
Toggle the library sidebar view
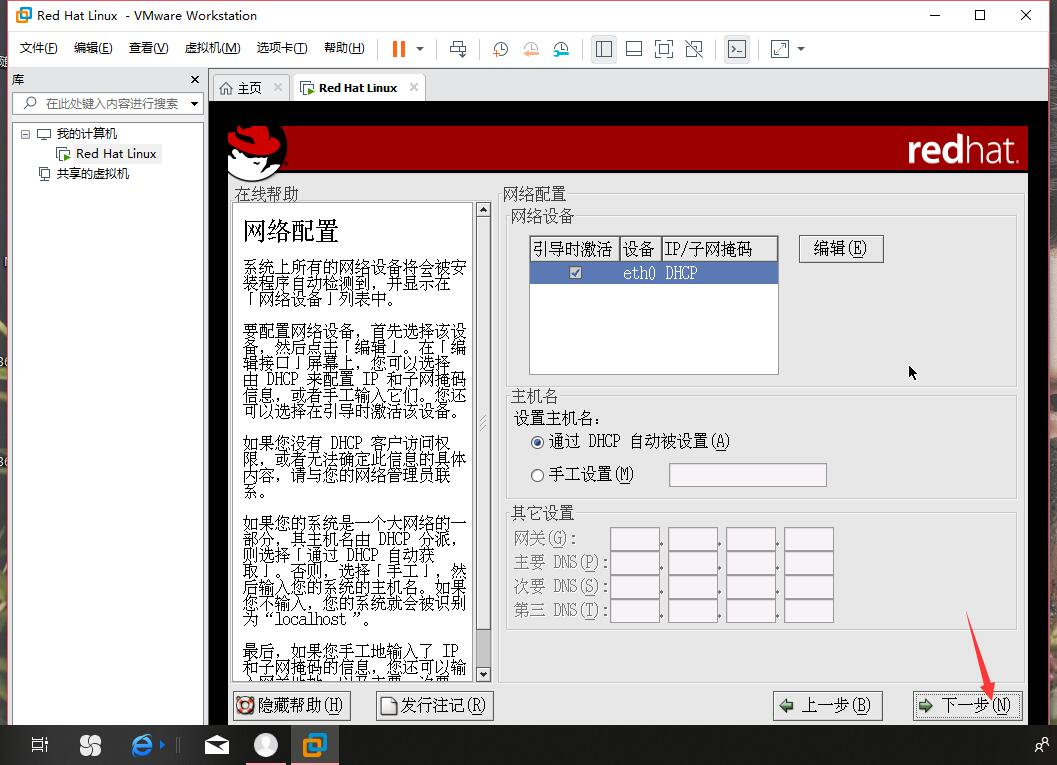pos(603,49)
